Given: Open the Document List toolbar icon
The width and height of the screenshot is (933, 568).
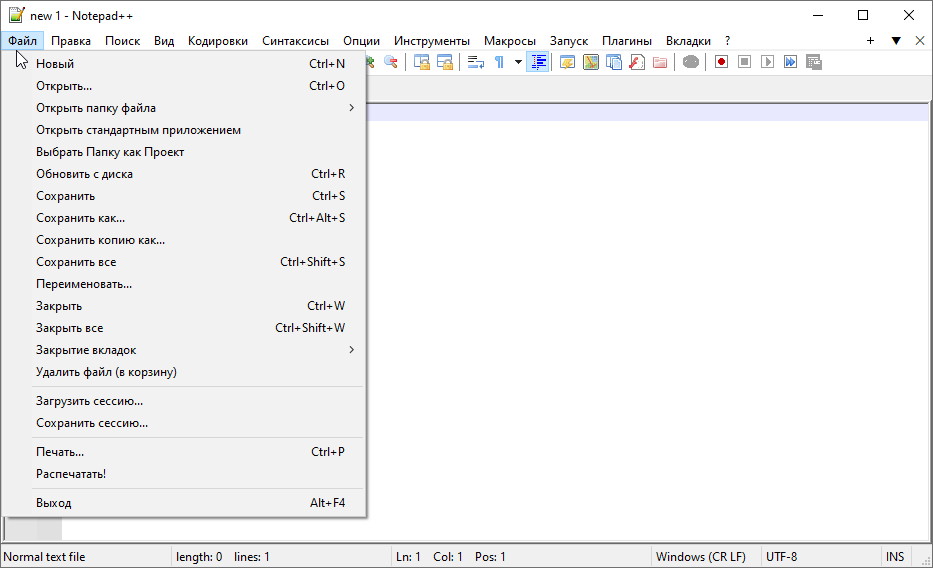Looking at the screenshot, I should pos(614,62).
